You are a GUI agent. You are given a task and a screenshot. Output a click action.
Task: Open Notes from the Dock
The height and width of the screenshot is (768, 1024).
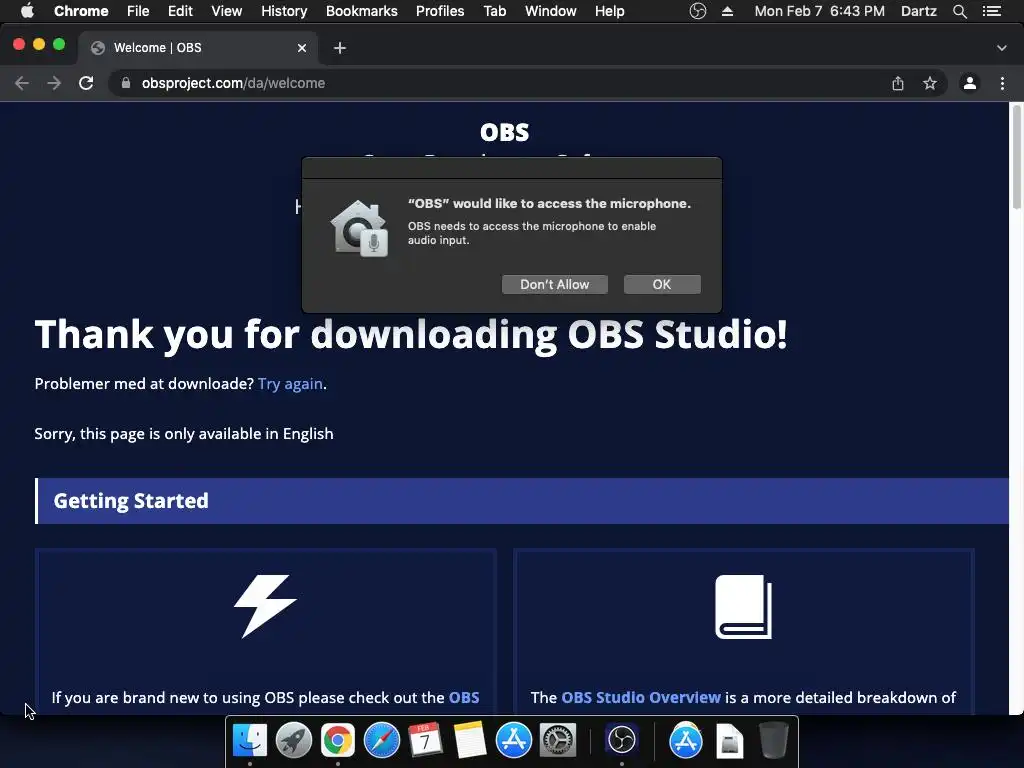(470, 740)
